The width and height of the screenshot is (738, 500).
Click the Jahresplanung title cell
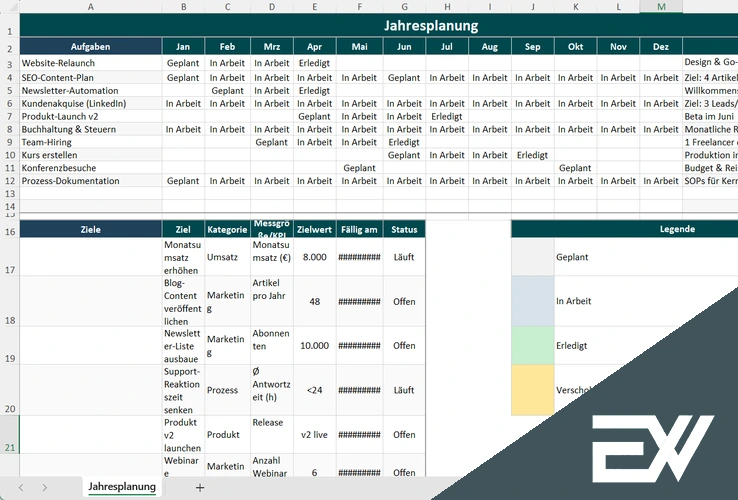(x=430, y=26)
